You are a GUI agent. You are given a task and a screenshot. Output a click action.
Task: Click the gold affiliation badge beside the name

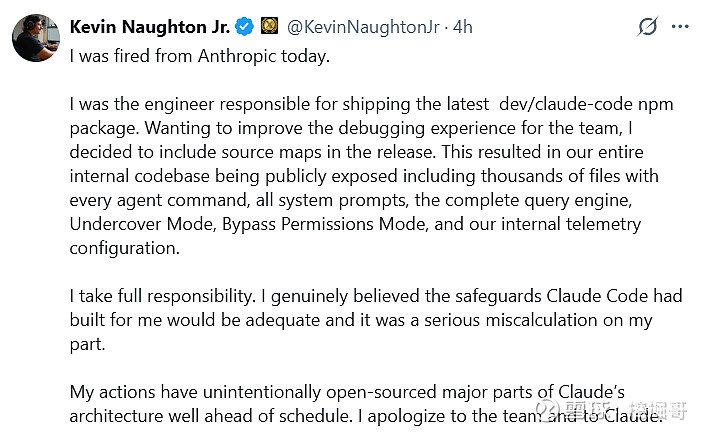click(x=269, y=27)
